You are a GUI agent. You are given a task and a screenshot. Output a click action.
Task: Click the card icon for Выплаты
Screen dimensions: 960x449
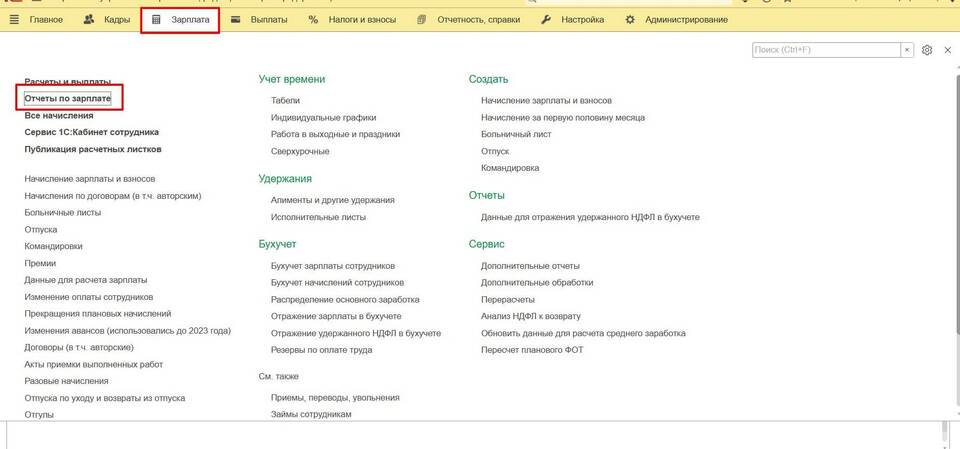click(235, 20)
